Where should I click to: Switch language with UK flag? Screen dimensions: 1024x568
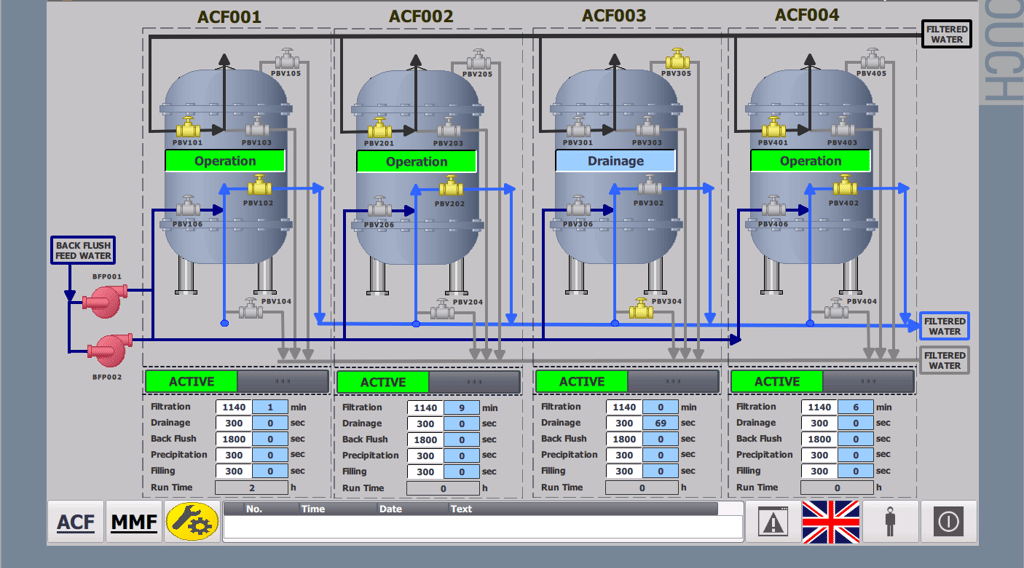pyautogui.click(x=831, y=522)
